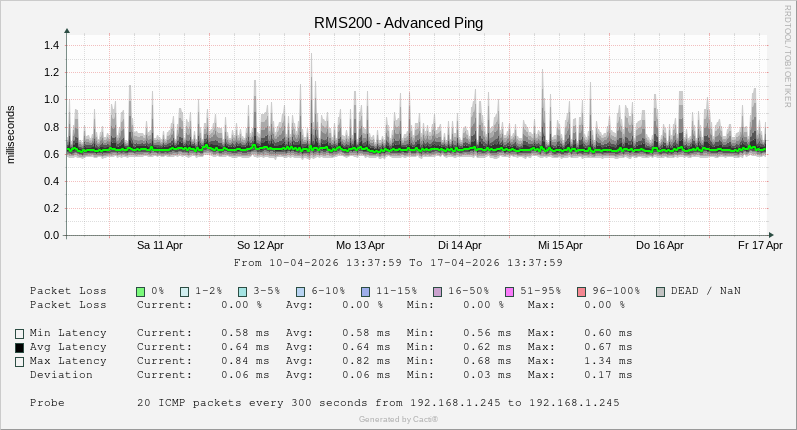
Task: Click the 1-2% packet loss swatch
Action: click(185, 291)
